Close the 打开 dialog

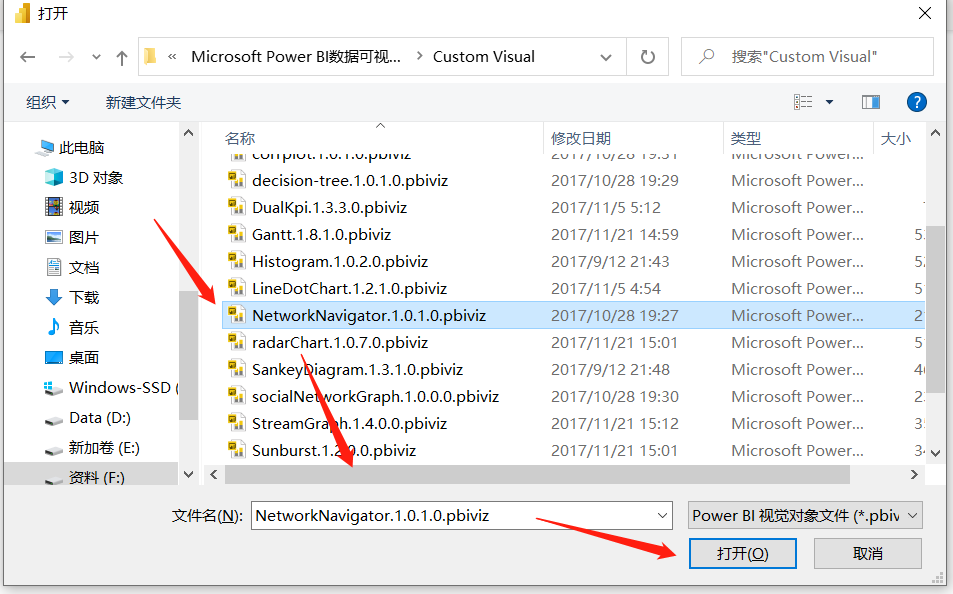pyautogui.click(x=924, y=13)
